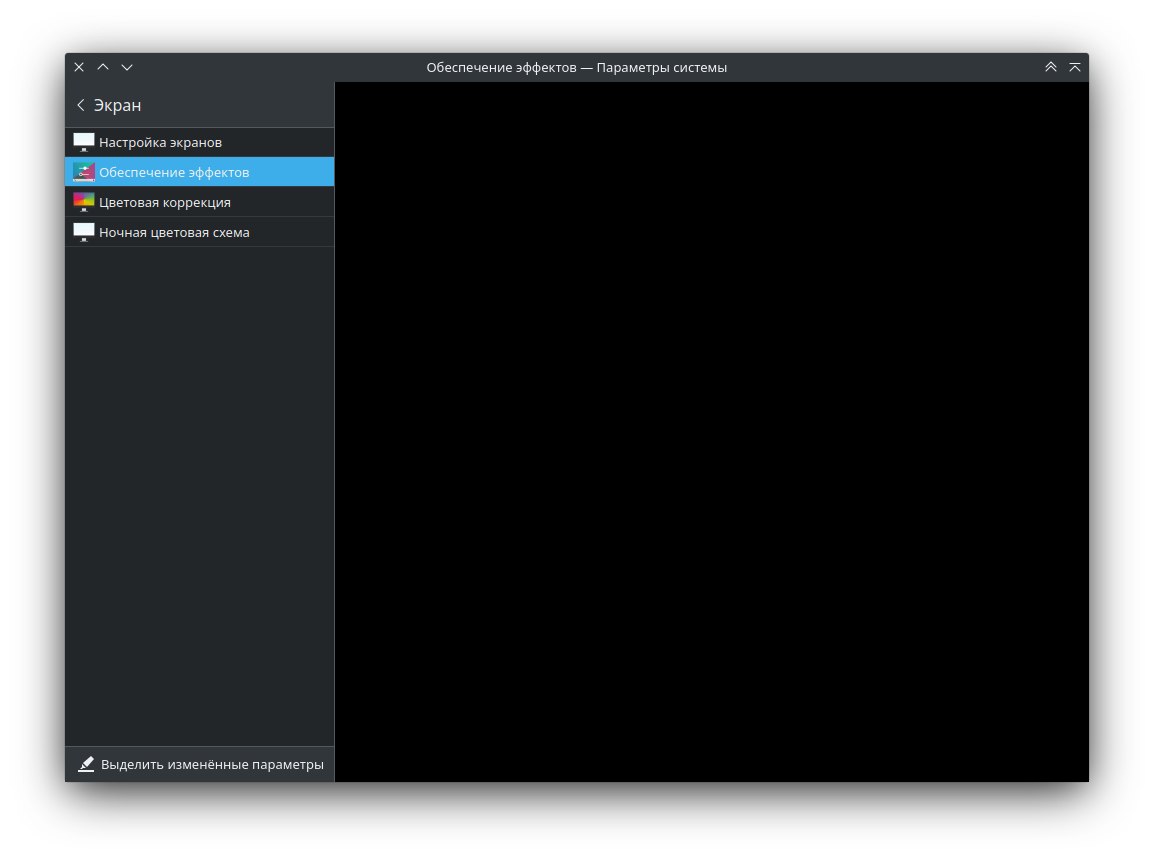Screen dimensions: 1154x859
Task: Click the Обеспечение эффектов sliders icon
Action: (x=84, y=172)
